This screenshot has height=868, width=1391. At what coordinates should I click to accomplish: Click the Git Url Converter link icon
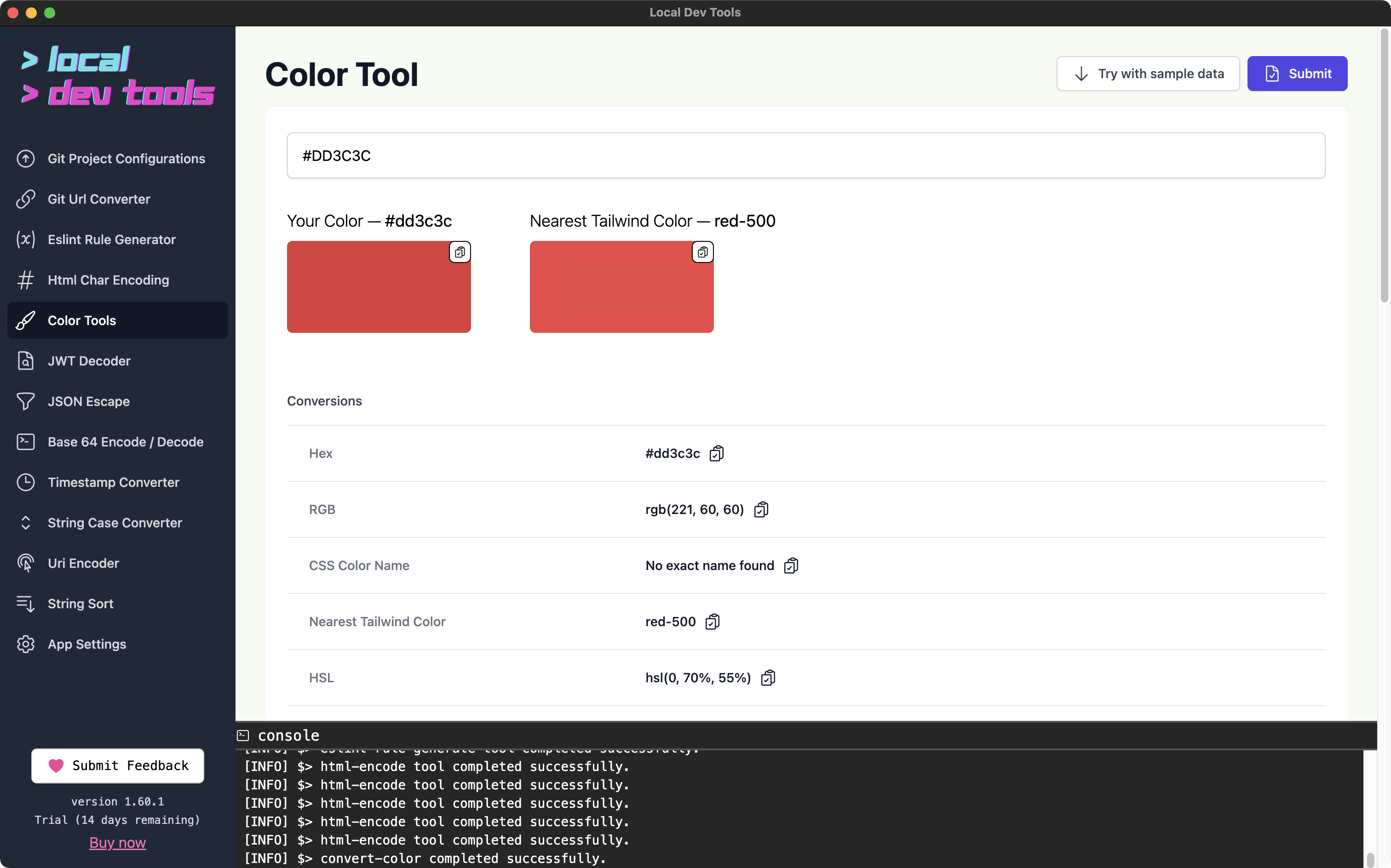point(26,199)
